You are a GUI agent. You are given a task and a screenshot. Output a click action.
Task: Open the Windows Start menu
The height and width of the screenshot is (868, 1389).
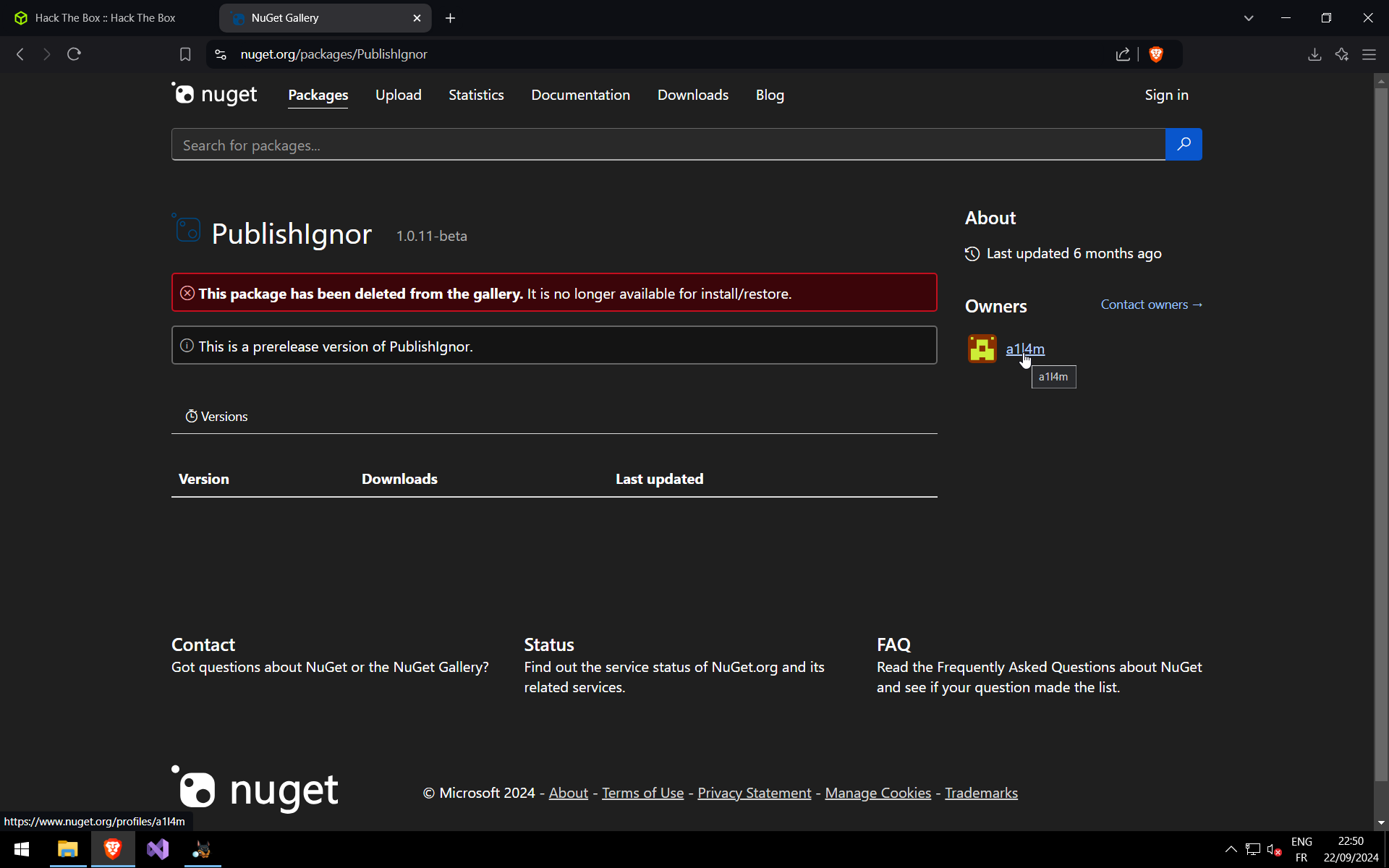[x=22, y=849]
